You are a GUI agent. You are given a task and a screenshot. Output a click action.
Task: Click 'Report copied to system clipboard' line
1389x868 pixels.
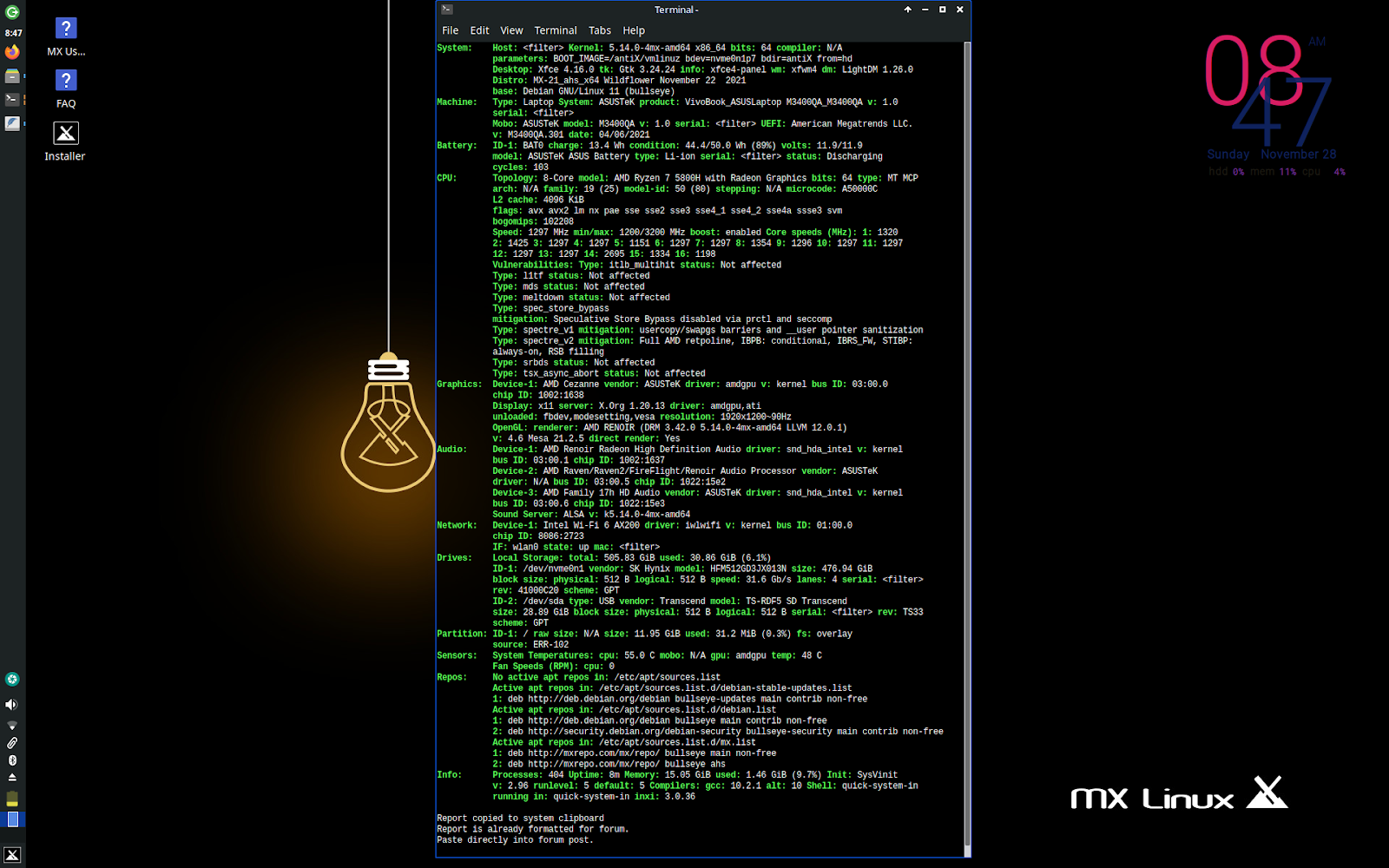coord(520,819)
